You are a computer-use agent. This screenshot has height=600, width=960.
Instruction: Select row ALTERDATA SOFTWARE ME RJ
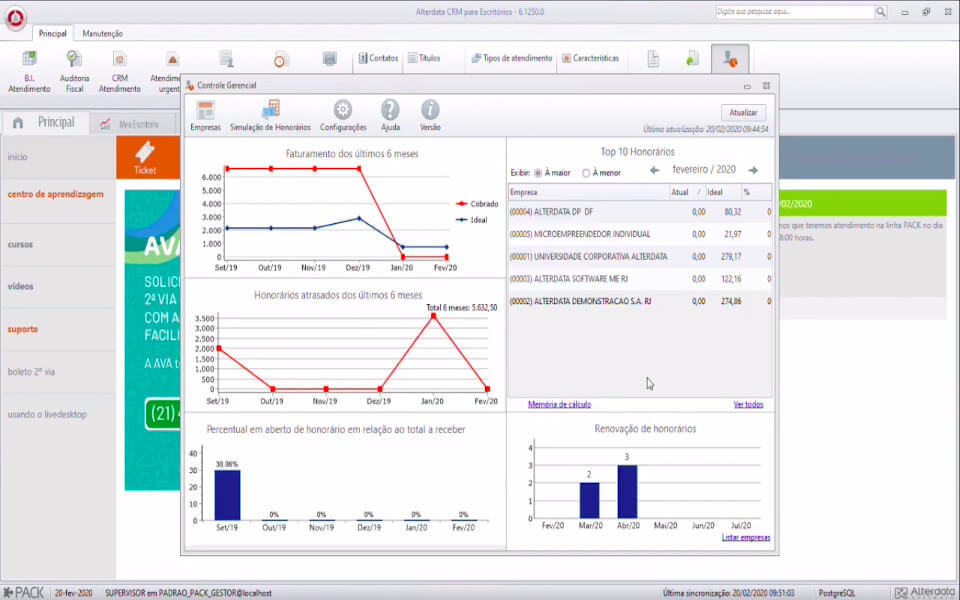click(640, 279)
